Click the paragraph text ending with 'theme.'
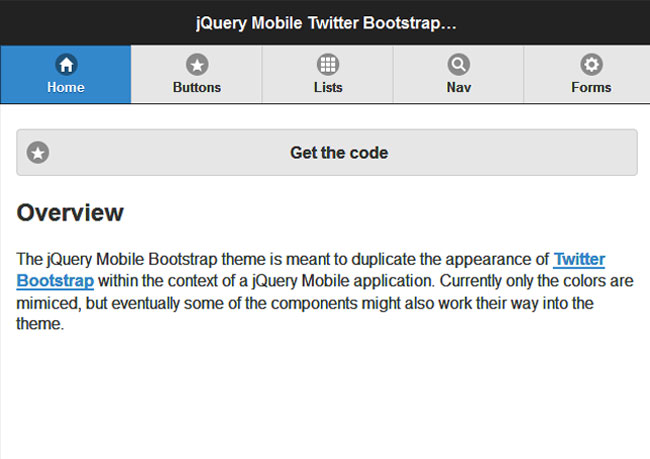The height and width of the screenshot is (459, 650). 325,291
